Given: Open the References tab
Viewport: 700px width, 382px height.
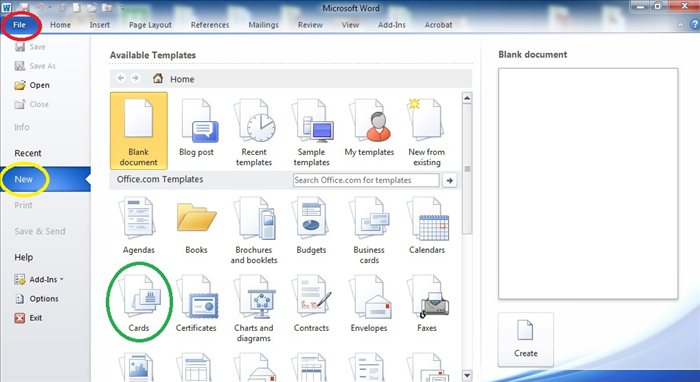Looking at the screenshot, I should pyautogui.click(x=210, y=25).
